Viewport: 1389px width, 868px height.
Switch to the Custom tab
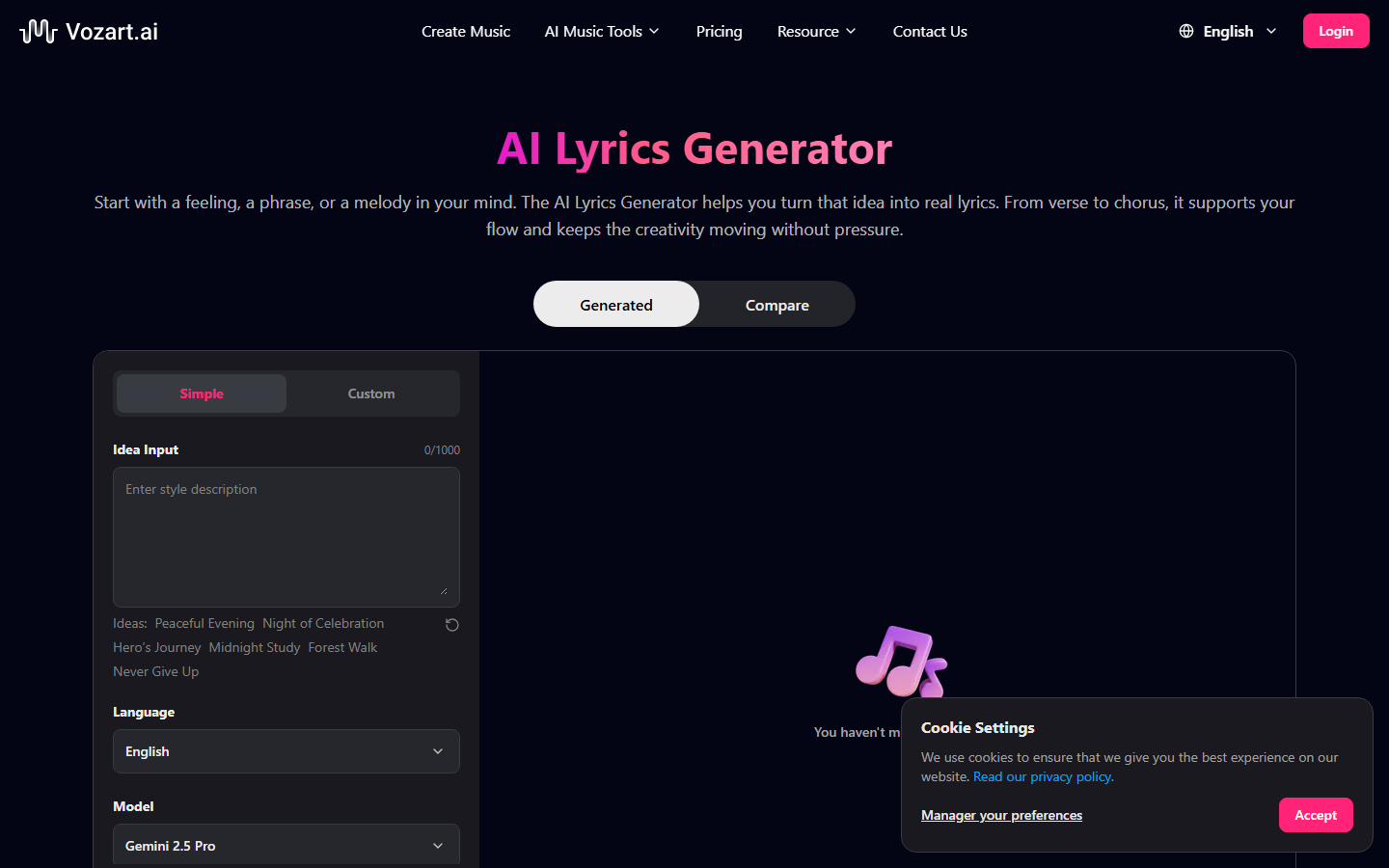[x=370, y=393]
